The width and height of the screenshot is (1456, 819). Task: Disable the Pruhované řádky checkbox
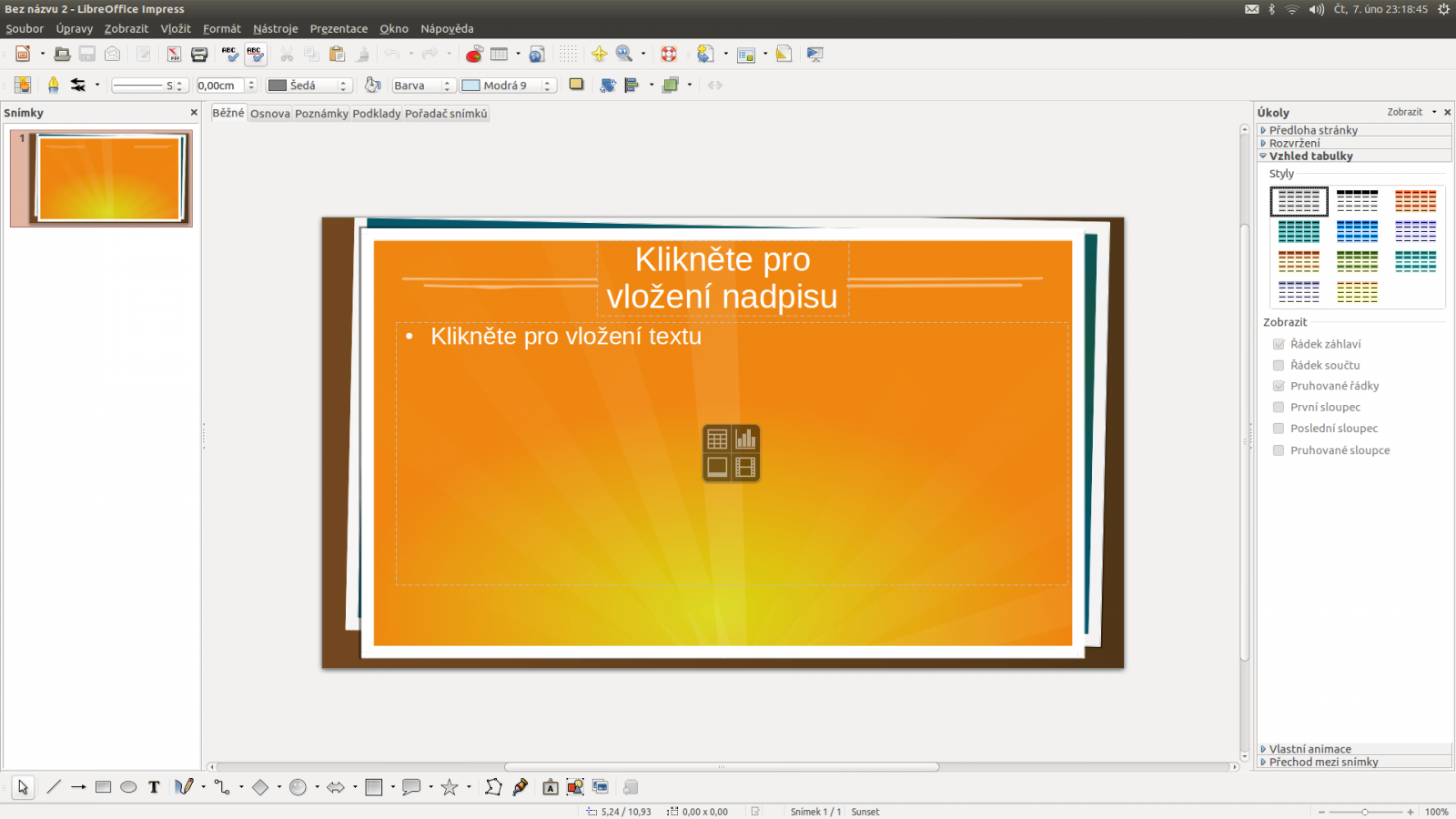coord(1279,386)
